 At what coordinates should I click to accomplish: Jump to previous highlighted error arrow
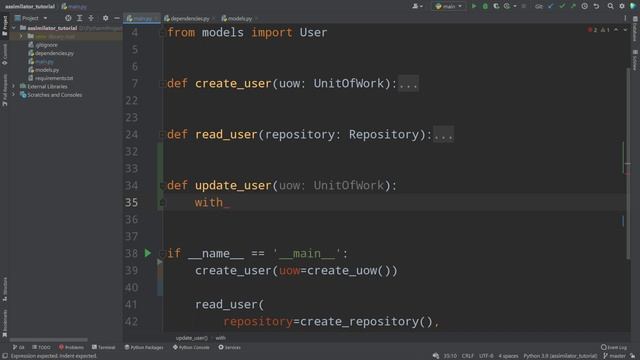tap(616, 30)
